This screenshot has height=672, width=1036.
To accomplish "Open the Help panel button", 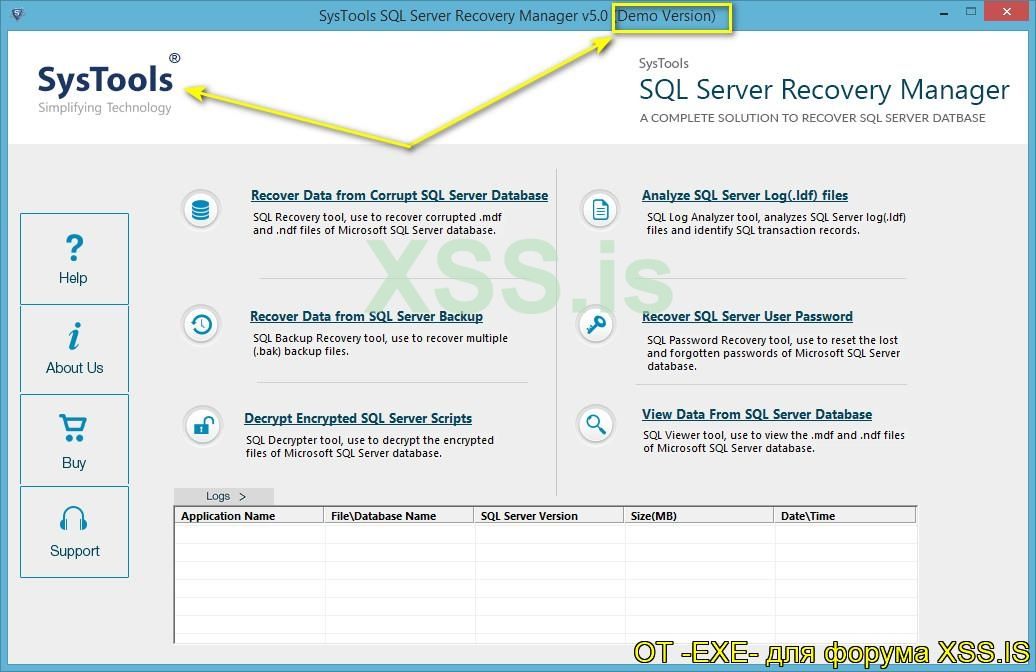I will point(74,258).
